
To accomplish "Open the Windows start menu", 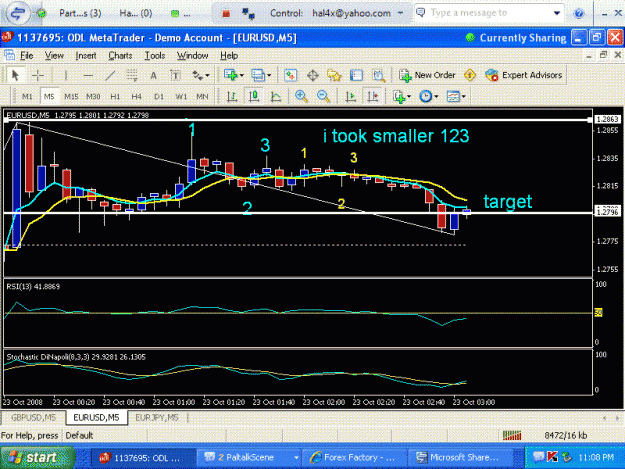I will (37, 457).
